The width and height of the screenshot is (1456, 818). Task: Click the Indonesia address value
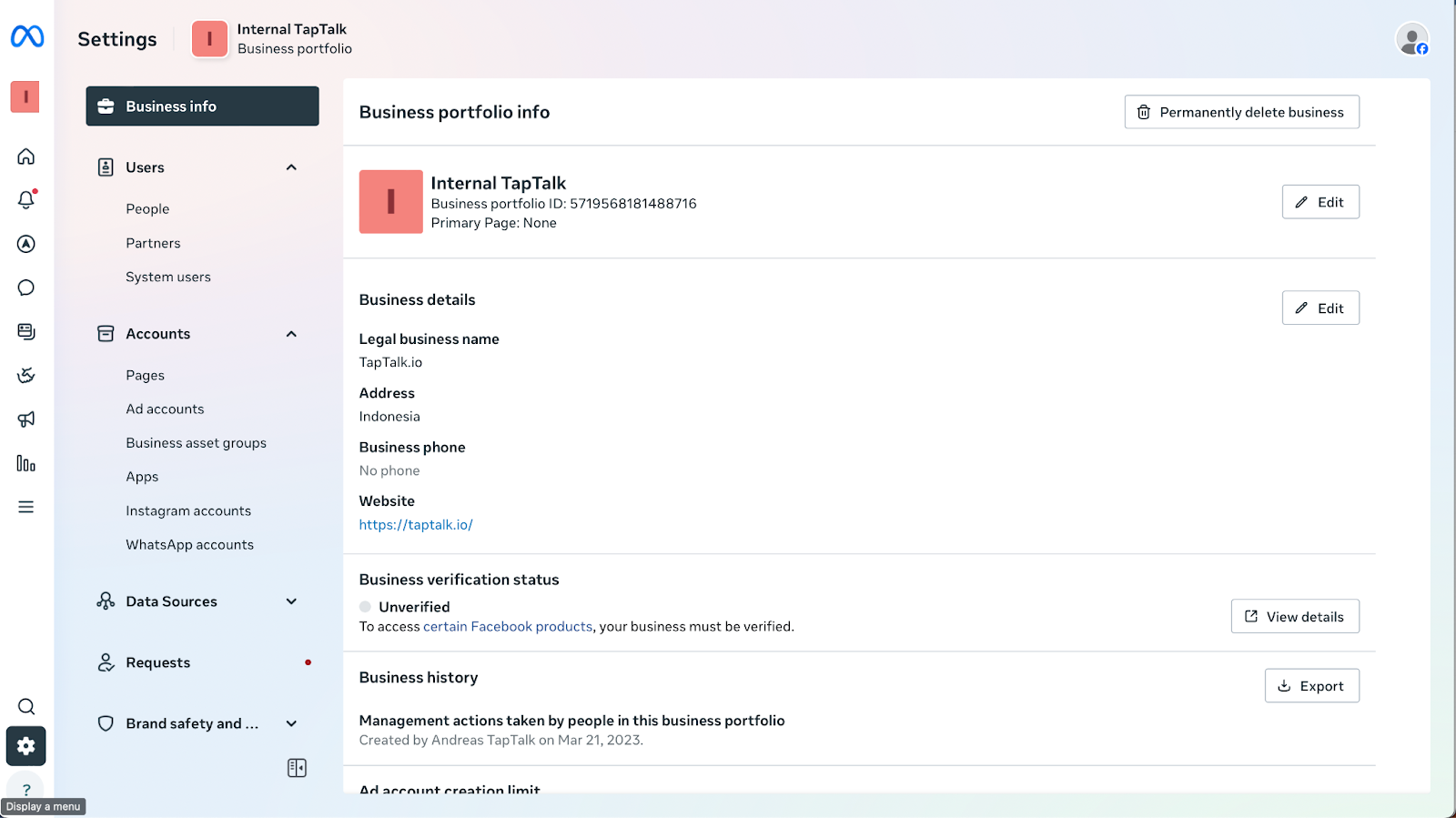pyautogui.click(x=389, y=417)
